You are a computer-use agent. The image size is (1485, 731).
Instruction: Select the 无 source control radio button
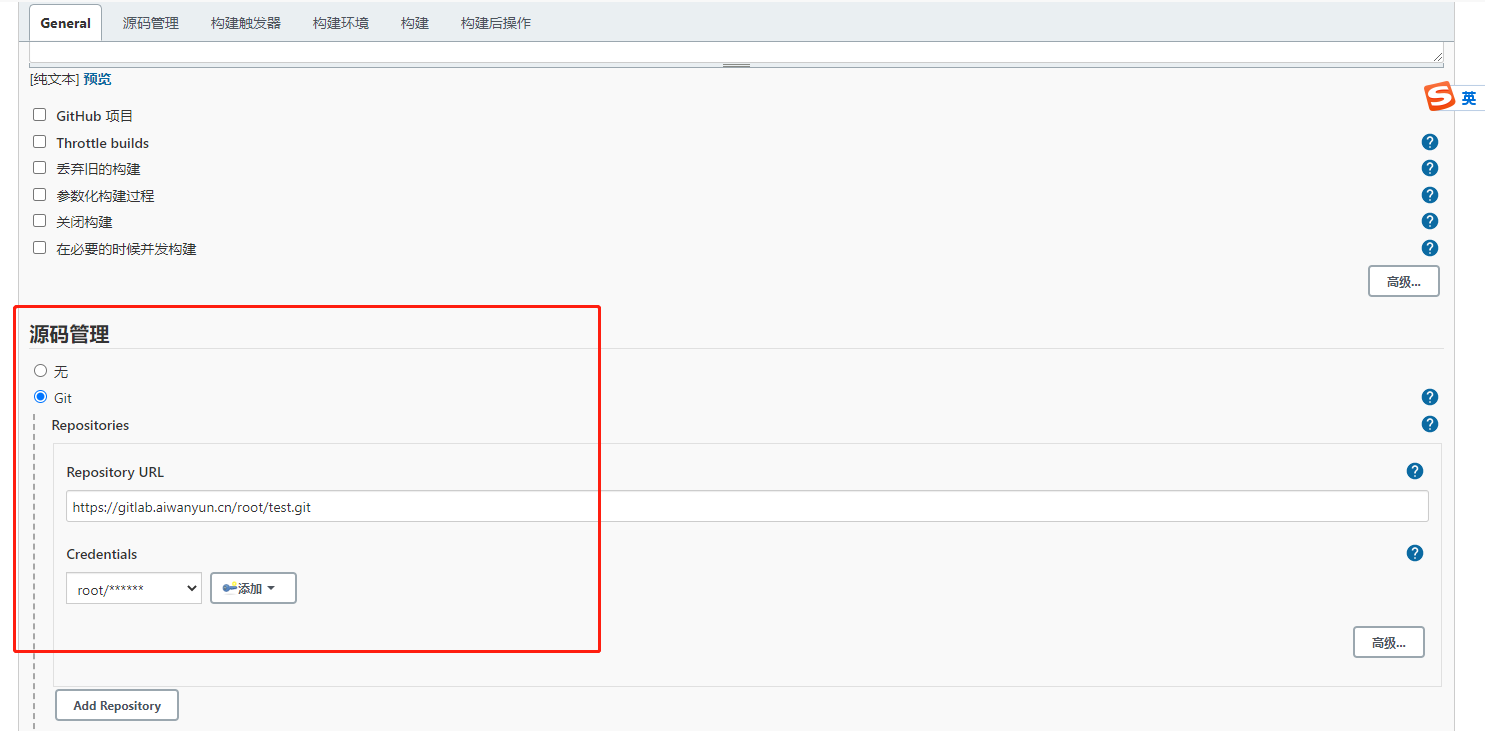41,371
